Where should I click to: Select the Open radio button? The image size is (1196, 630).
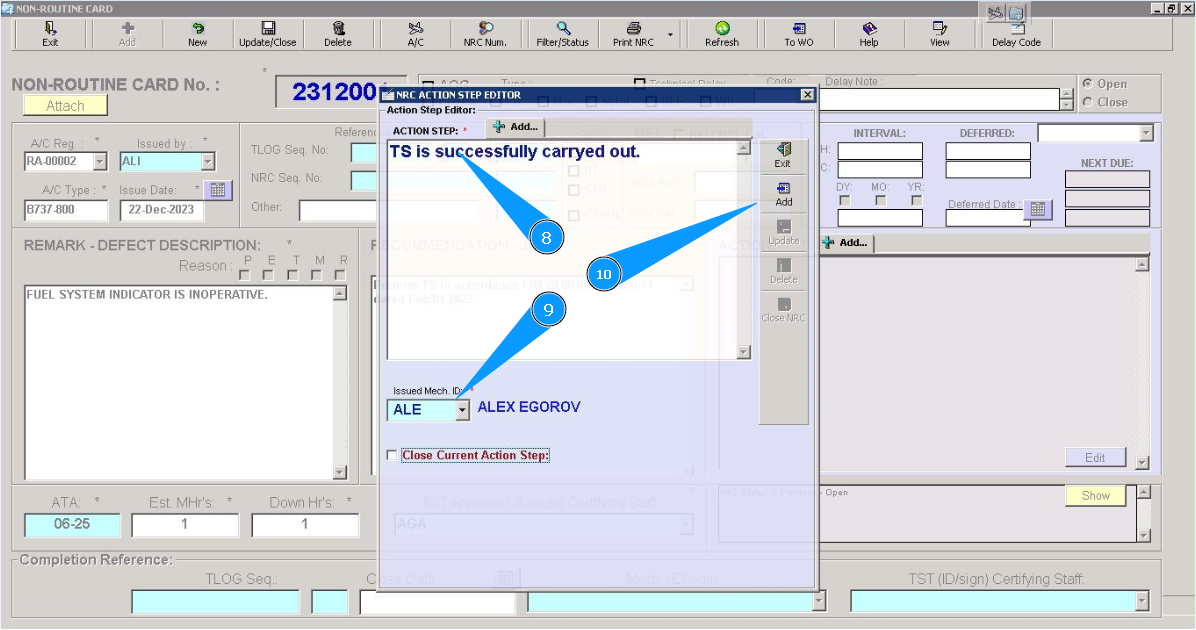click(1088, 83)
